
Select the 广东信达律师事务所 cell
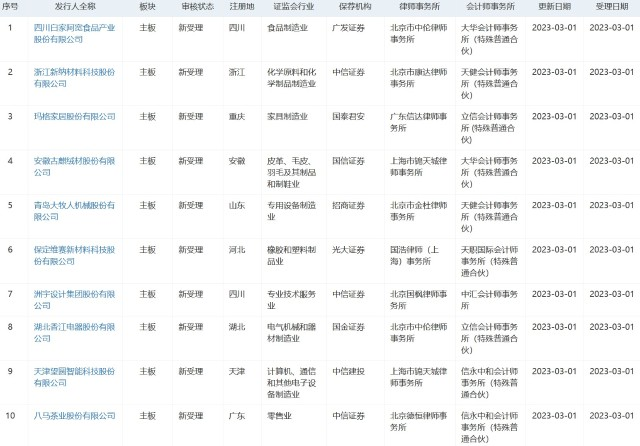[419, 122]
